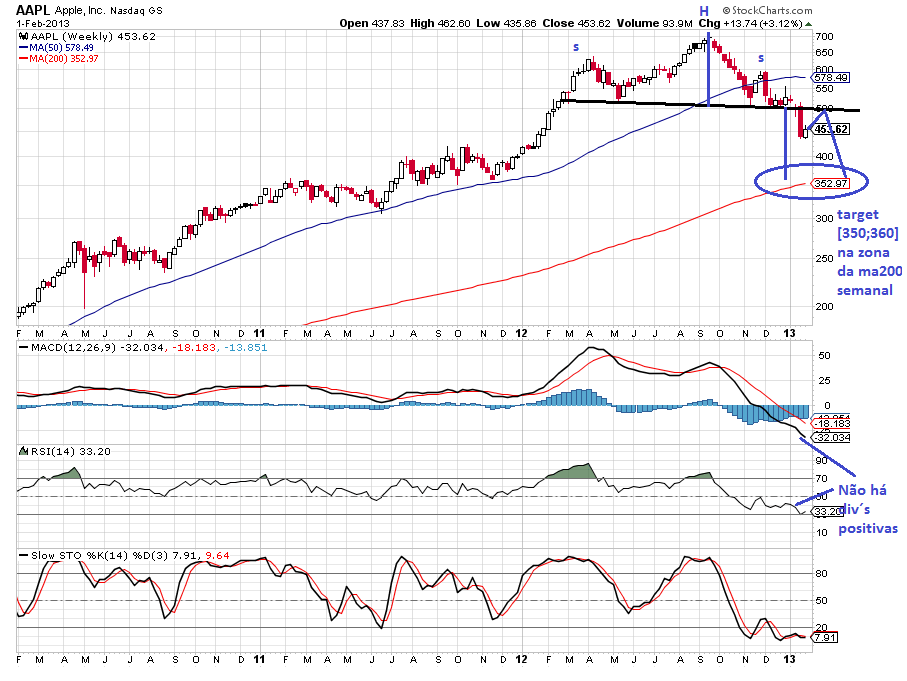Click the red line marker before MA(200)
The image size is (907, 681).
[x=24, y=59]
